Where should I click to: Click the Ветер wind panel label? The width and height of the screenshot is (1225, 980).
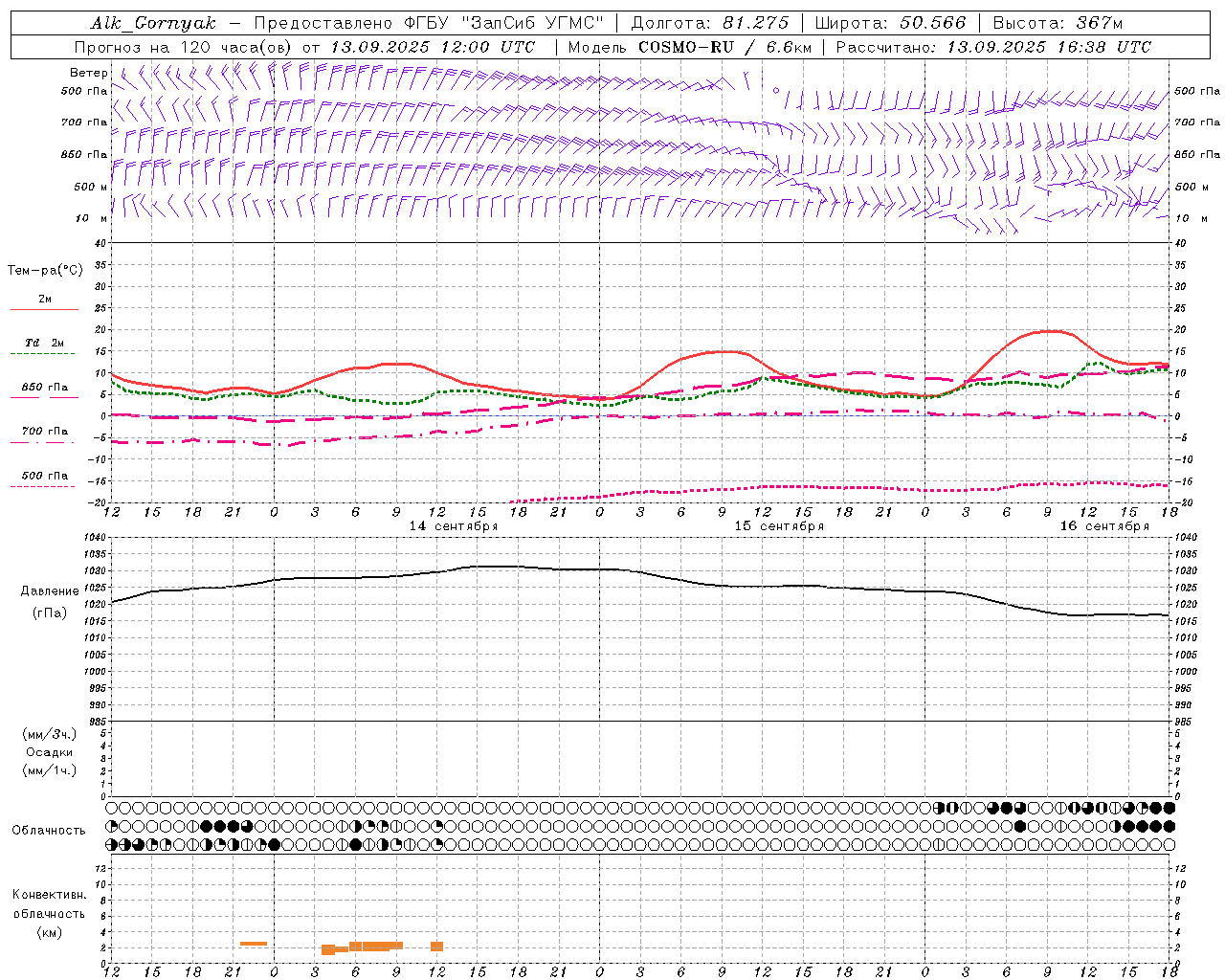tap(89, 73)
